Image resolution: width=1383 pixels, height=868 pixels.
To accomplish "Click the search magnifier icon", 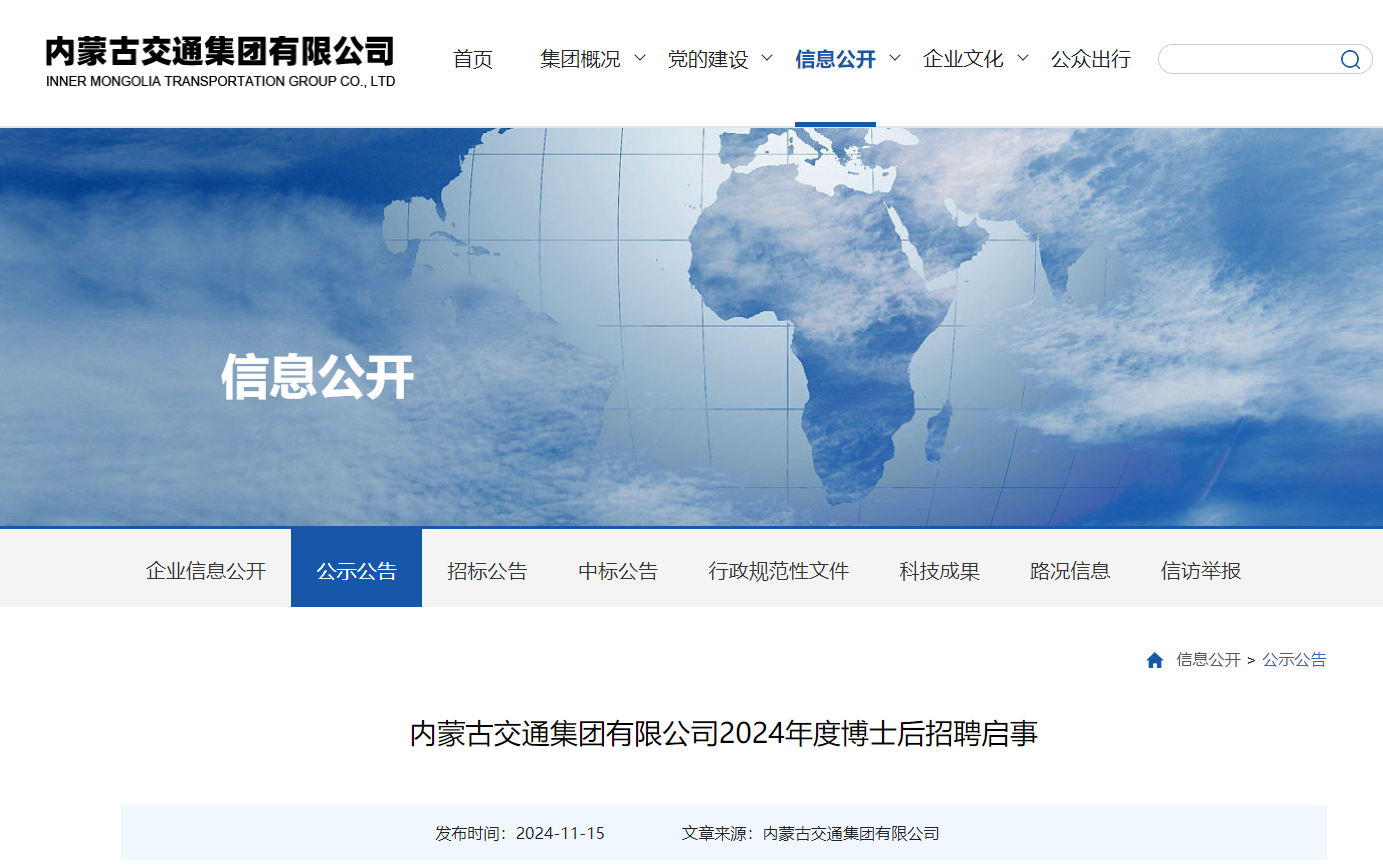I will tap(1350, 60).
